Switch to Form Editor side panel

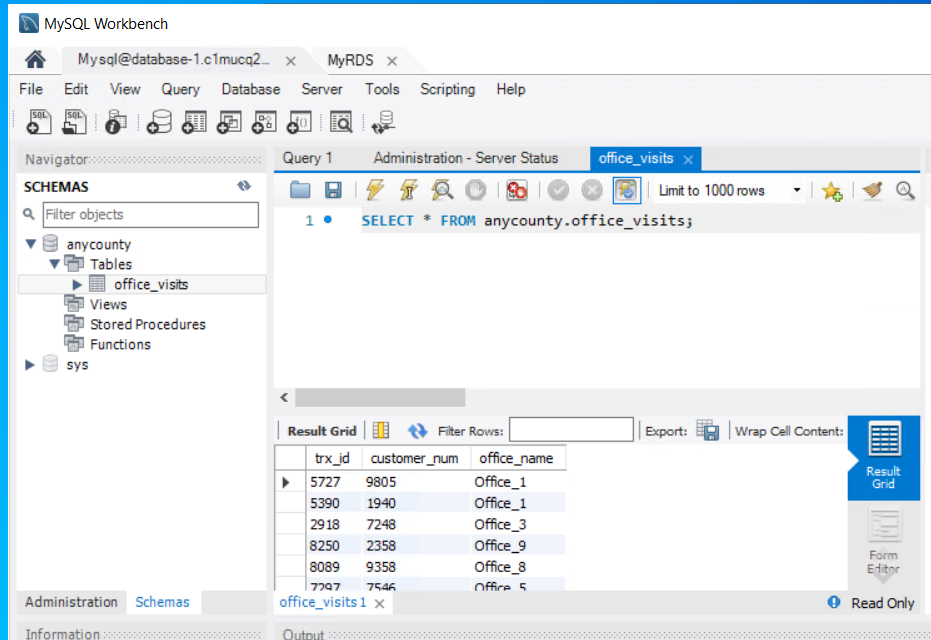click(x=884, y=541)
